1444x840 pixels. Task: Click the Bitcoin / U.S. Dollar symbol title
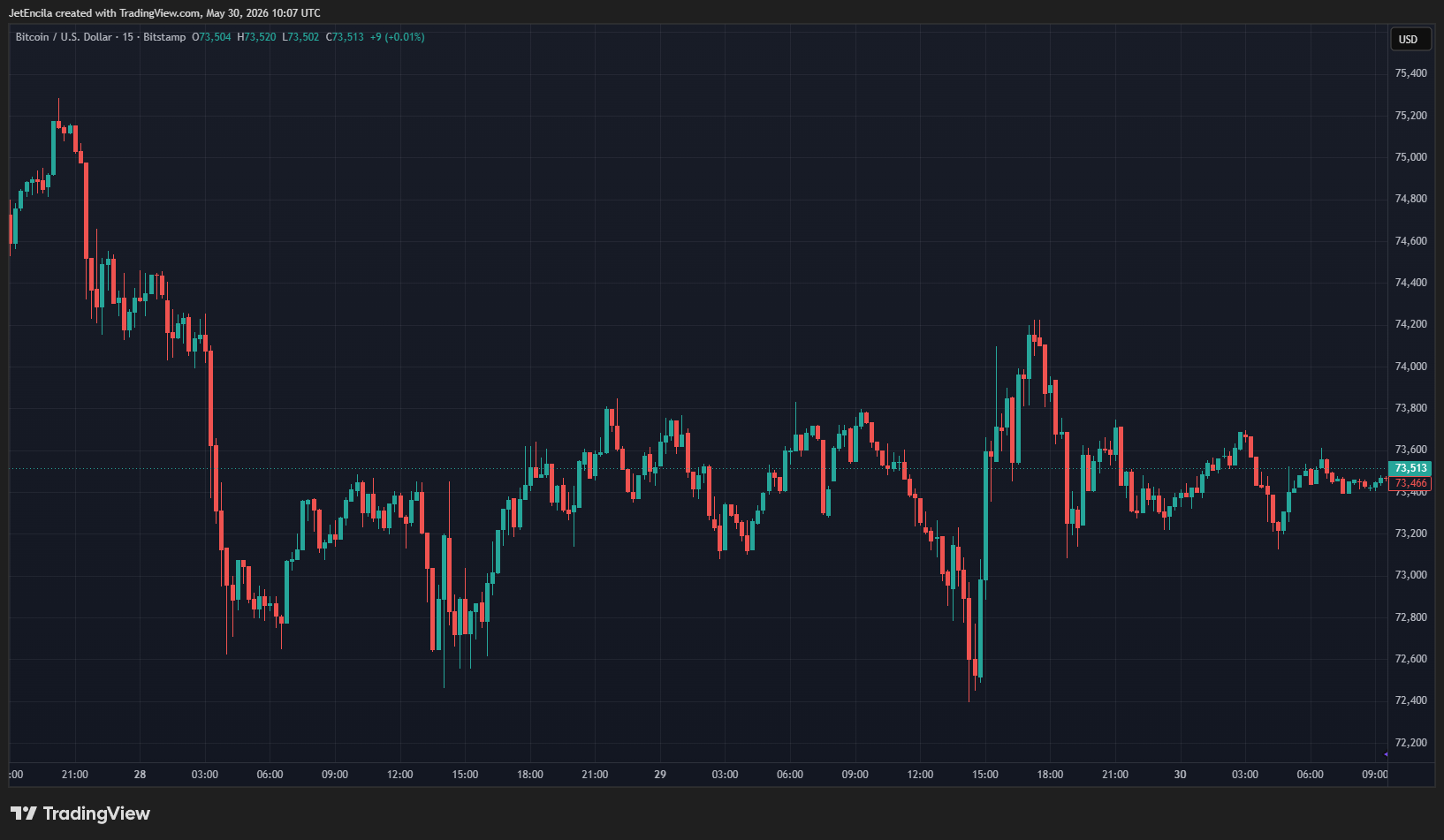click(x=64, y=37)
